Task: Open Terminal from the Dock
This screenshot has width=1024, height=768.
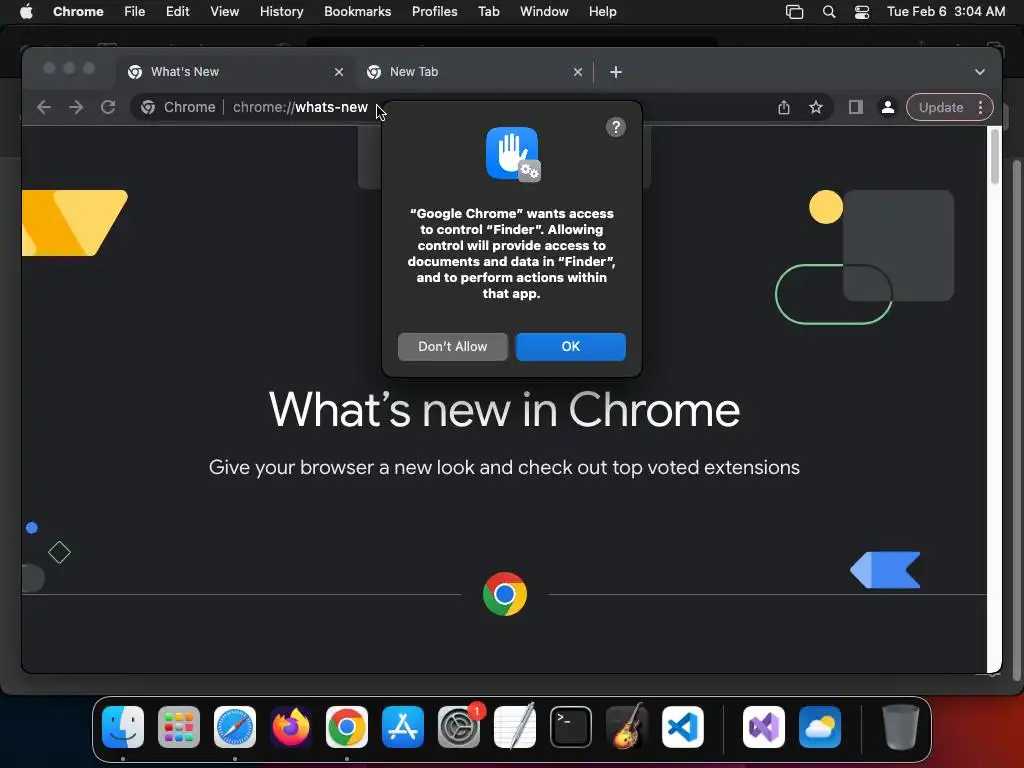Action: [571, 727]
